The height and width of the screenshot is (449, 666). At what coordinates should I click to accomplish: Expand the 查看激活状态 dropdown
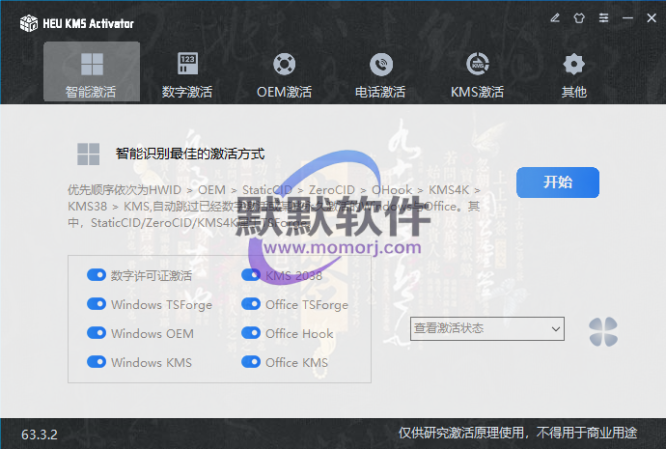click(x=487, y=329)
